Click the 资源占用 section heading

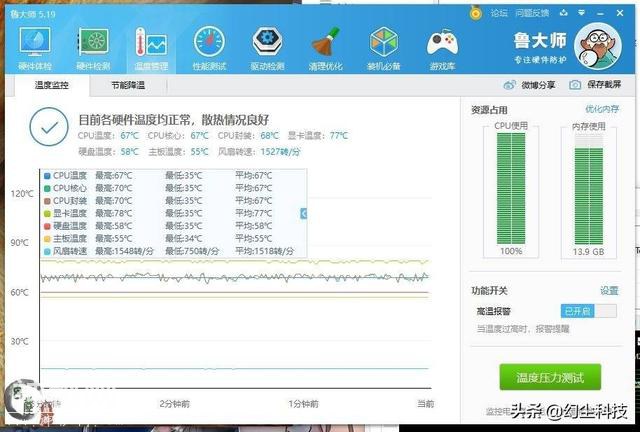point(489,110)
